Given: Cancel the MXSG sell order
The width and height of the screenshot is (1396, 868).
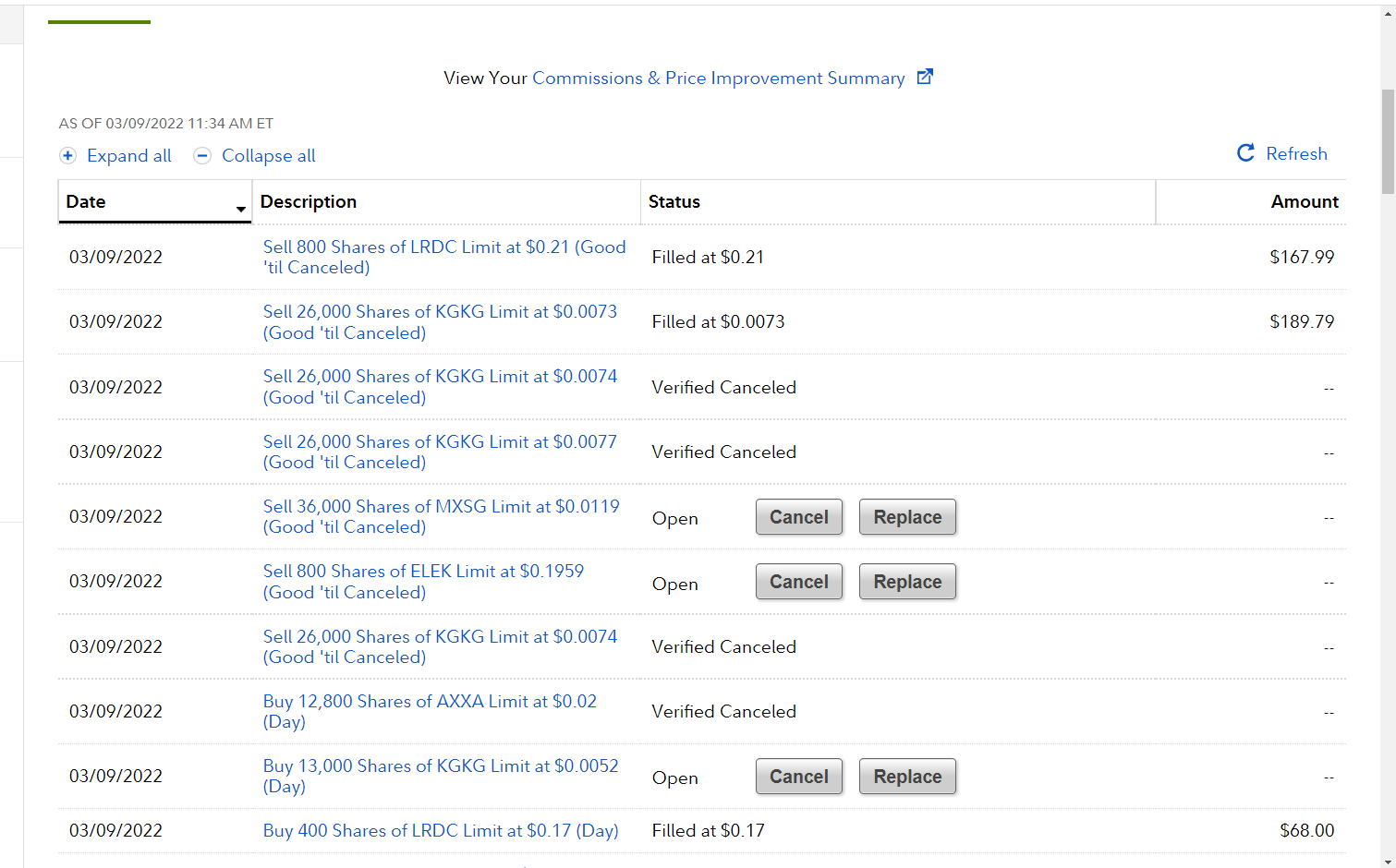Looking at the screenshot, I should [x=798, y=517].
